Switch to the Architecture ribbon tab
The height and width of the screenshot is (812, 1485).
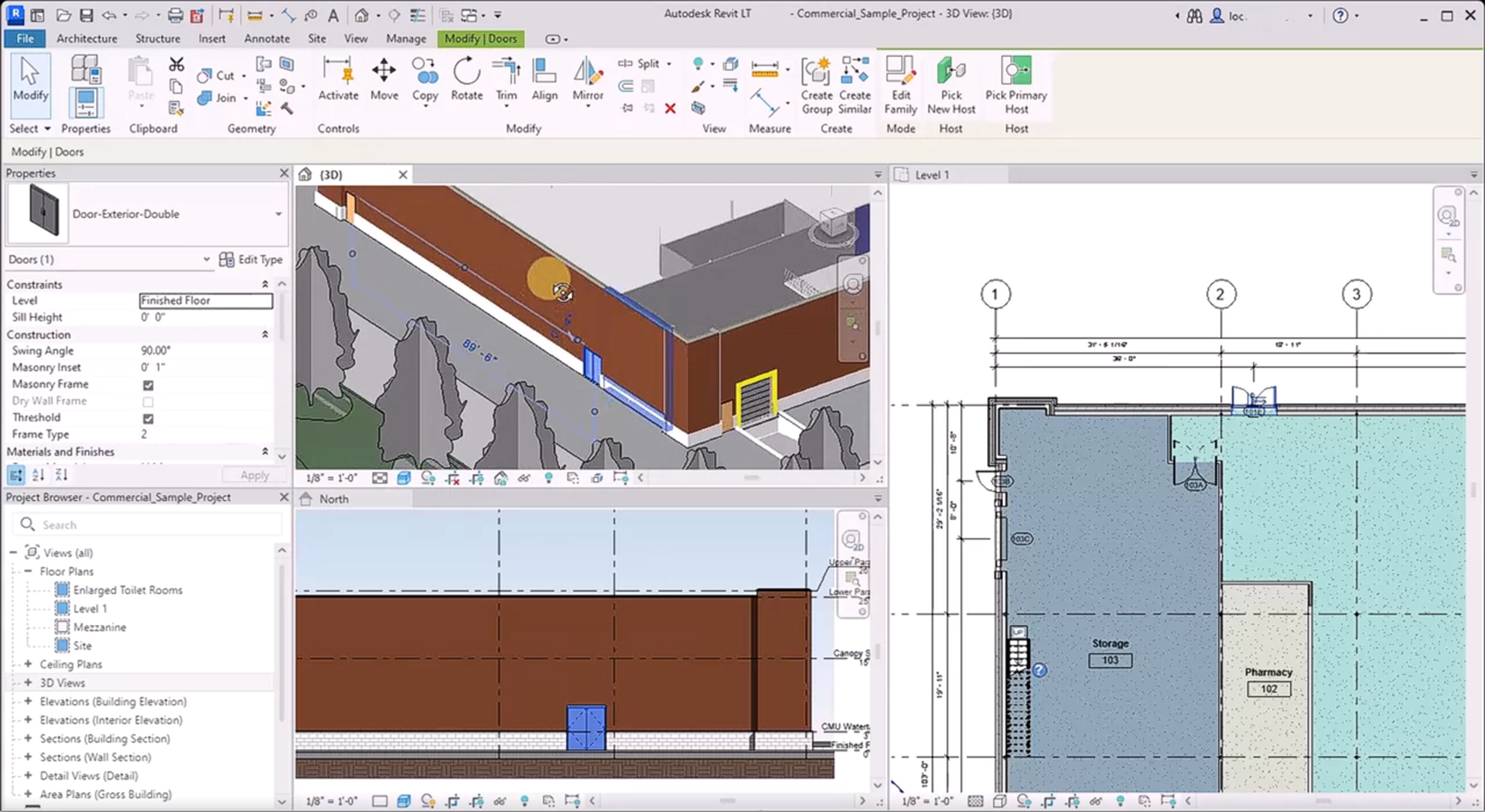pyautogui.click(x=87, y=39)
